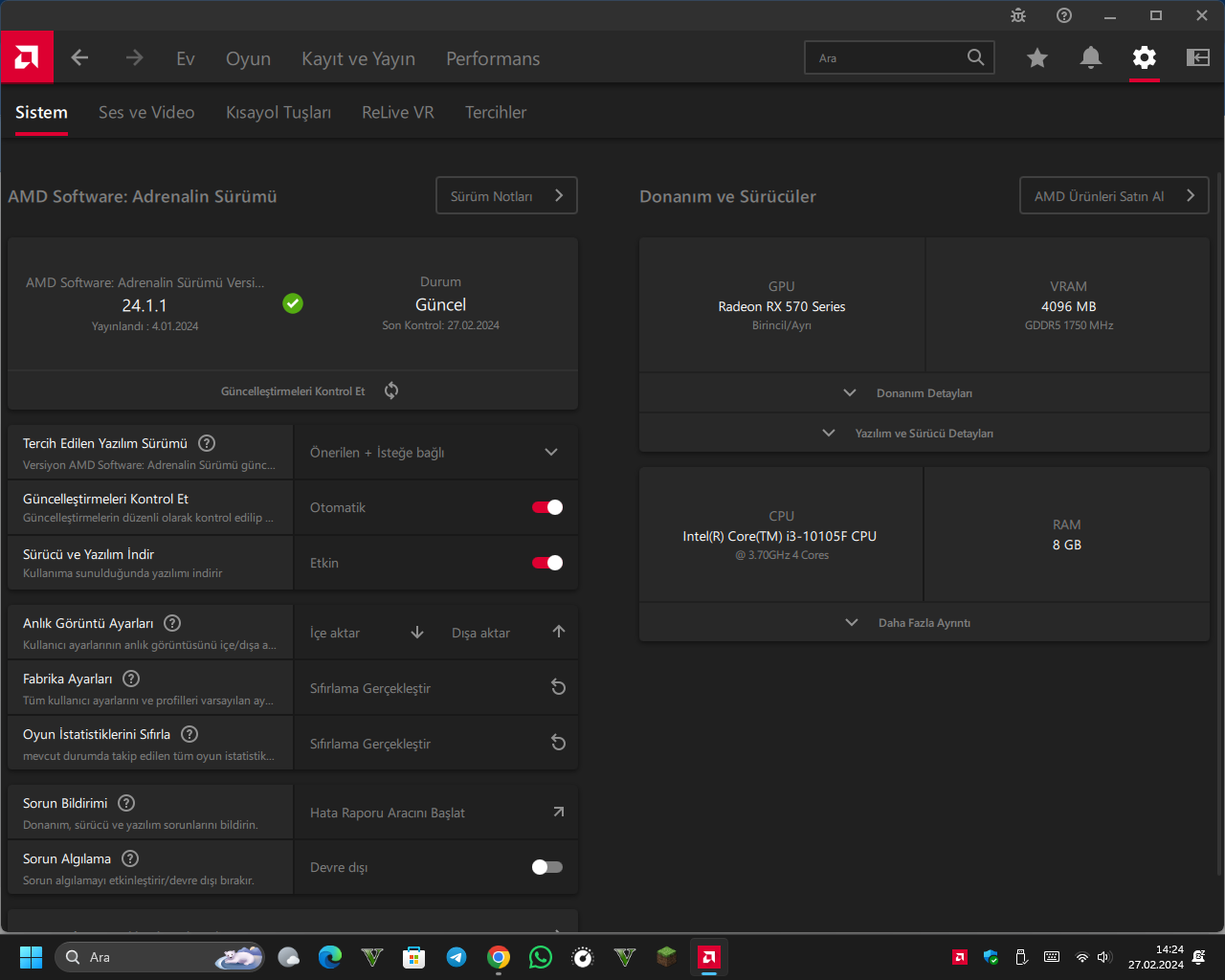The width and height of the screenshot is (1225, 980).
Task: Open the Ses ve Video tab
Action: pyautogui.click(x=146, y=112)
